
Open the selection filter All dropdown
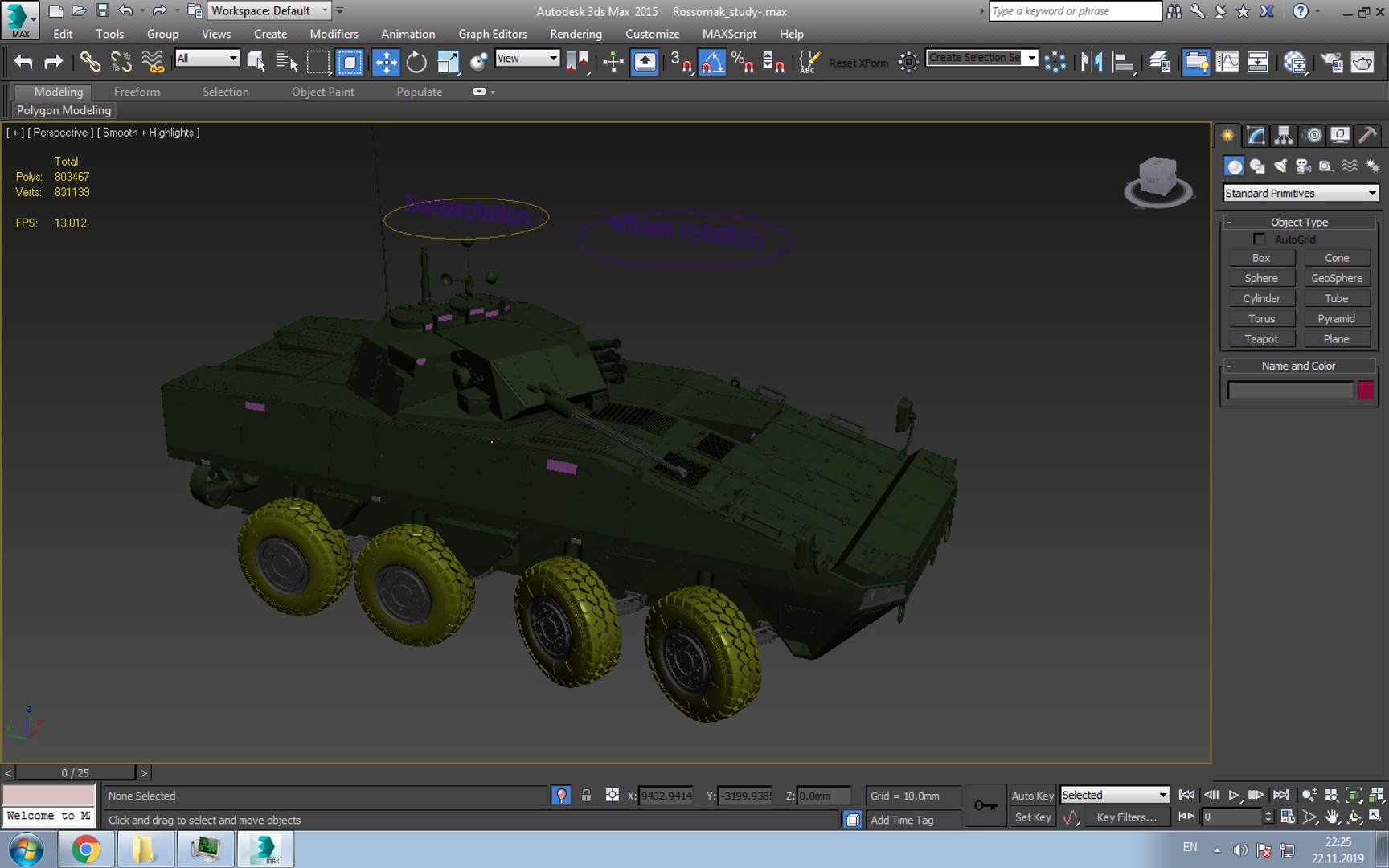(207, 58)
